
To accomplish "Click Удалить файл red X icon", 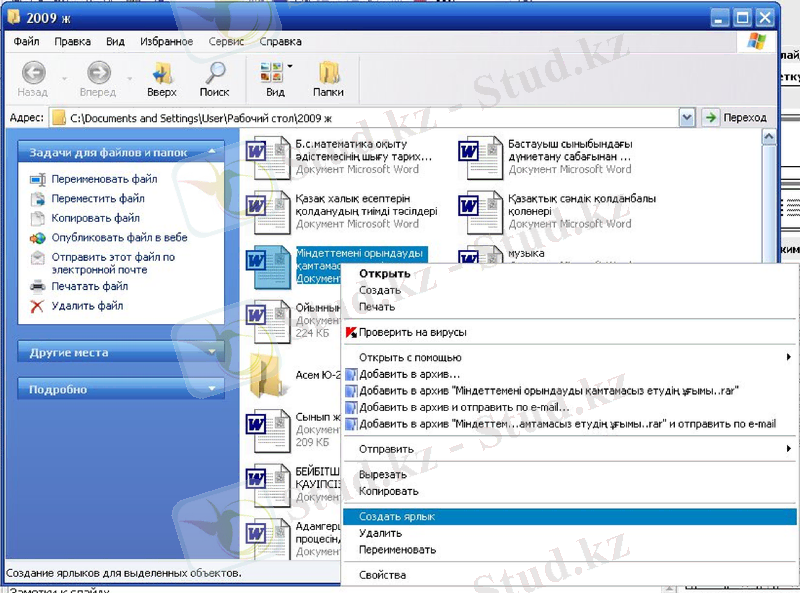I will (37, 306).
